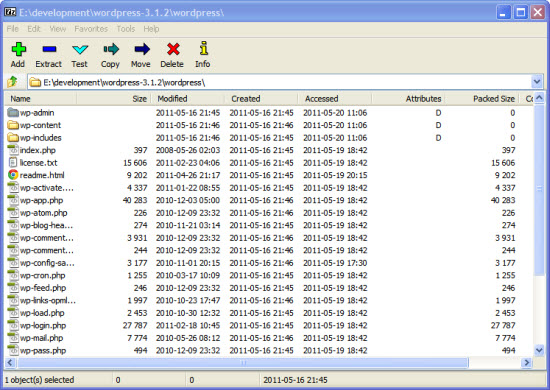Expand the address bar path dropdown
Viewport: 550px width, 390px height.
537,82
